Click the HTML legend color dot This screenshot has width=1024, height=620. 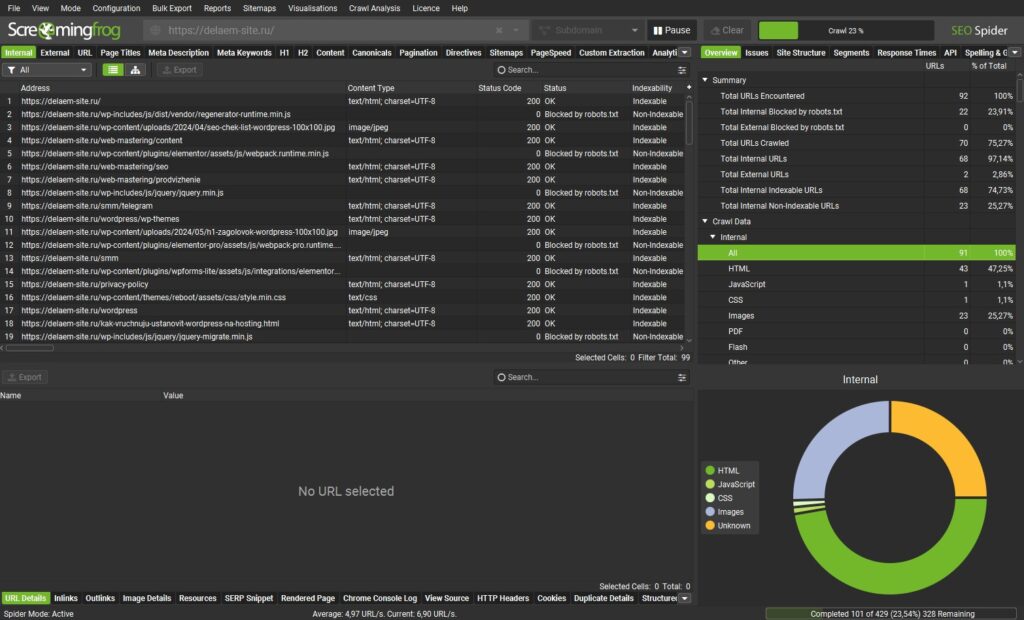tap(710, 470)
